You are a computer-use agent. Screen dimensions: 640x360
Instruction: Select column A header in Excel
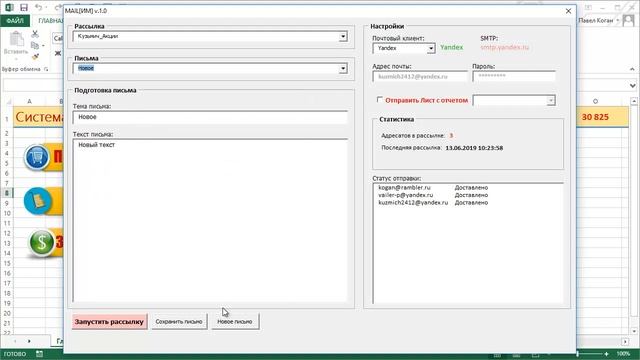click(29, 101)
